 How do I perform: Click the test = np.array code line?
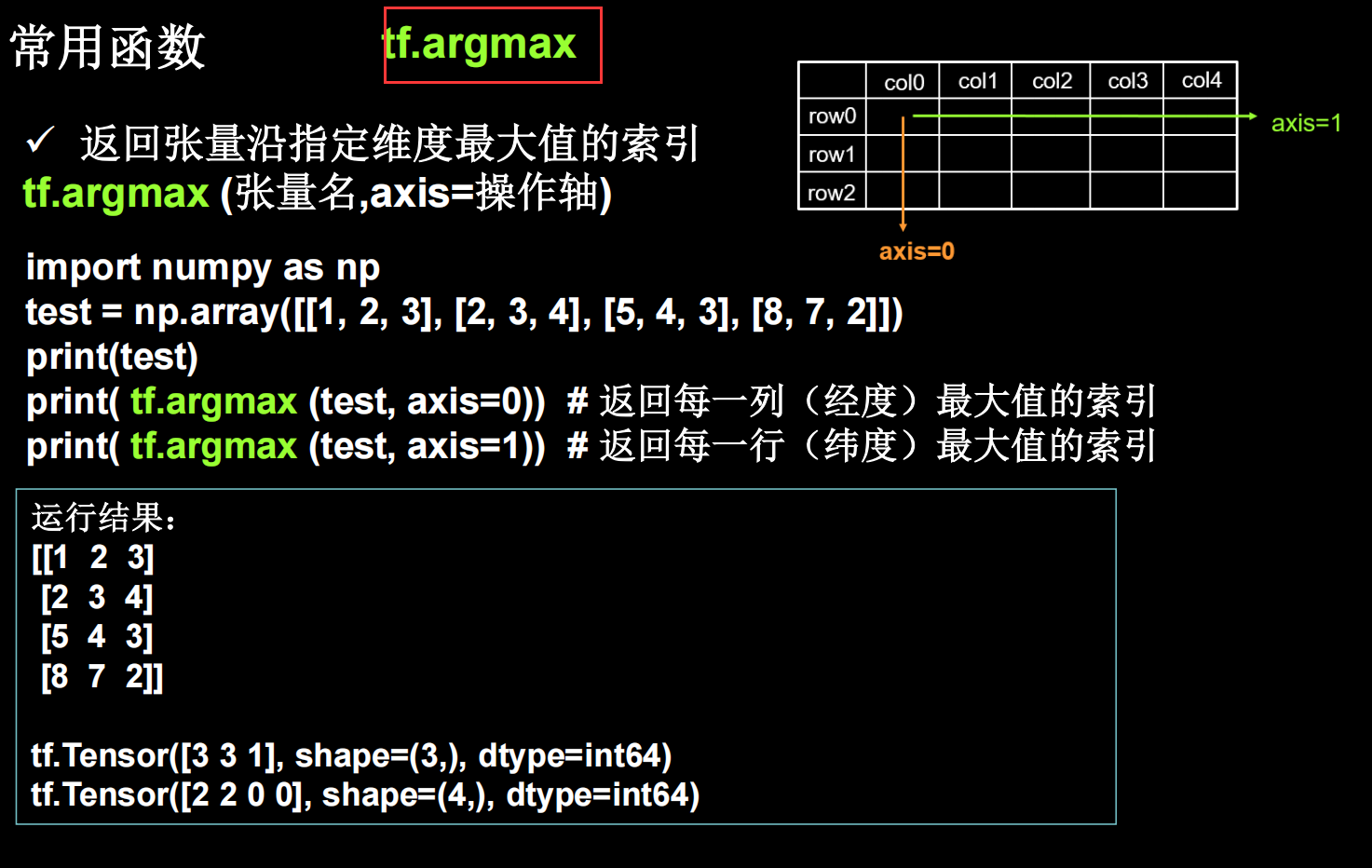point(464,313)
